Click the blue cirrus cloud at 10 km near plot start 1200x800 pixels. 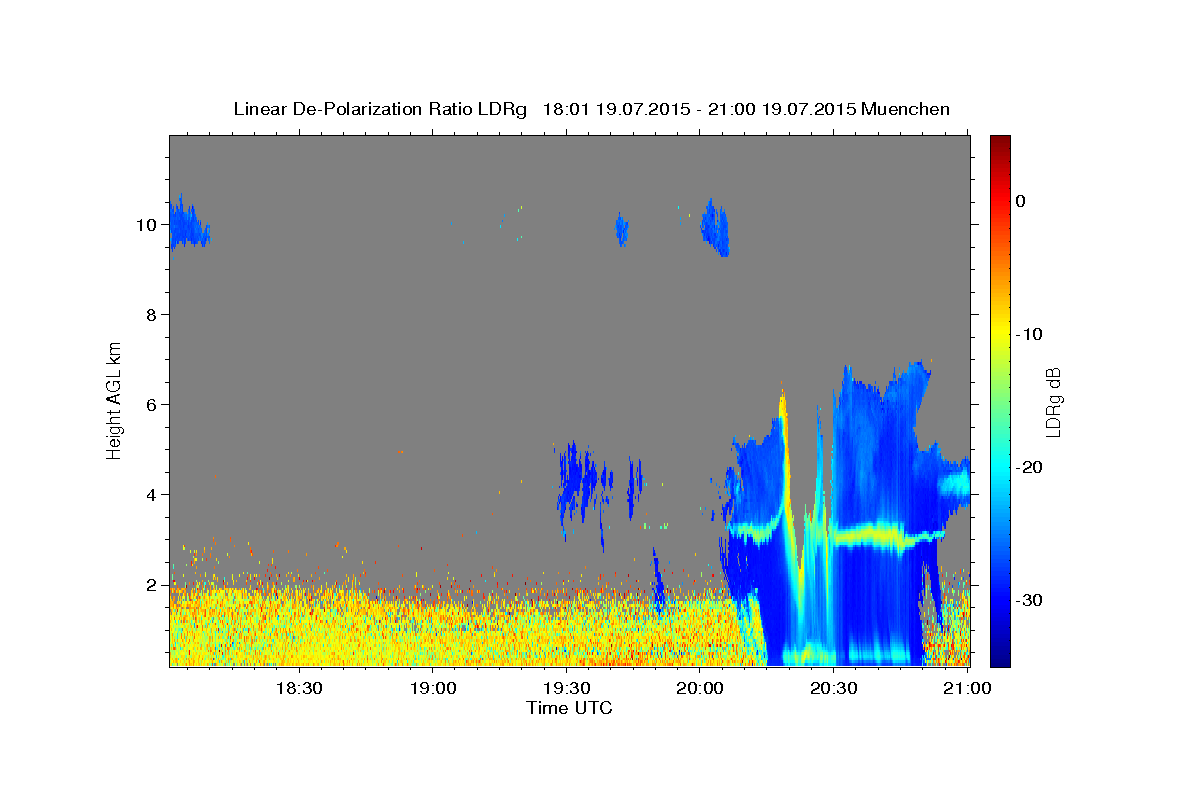pos(188,225)
